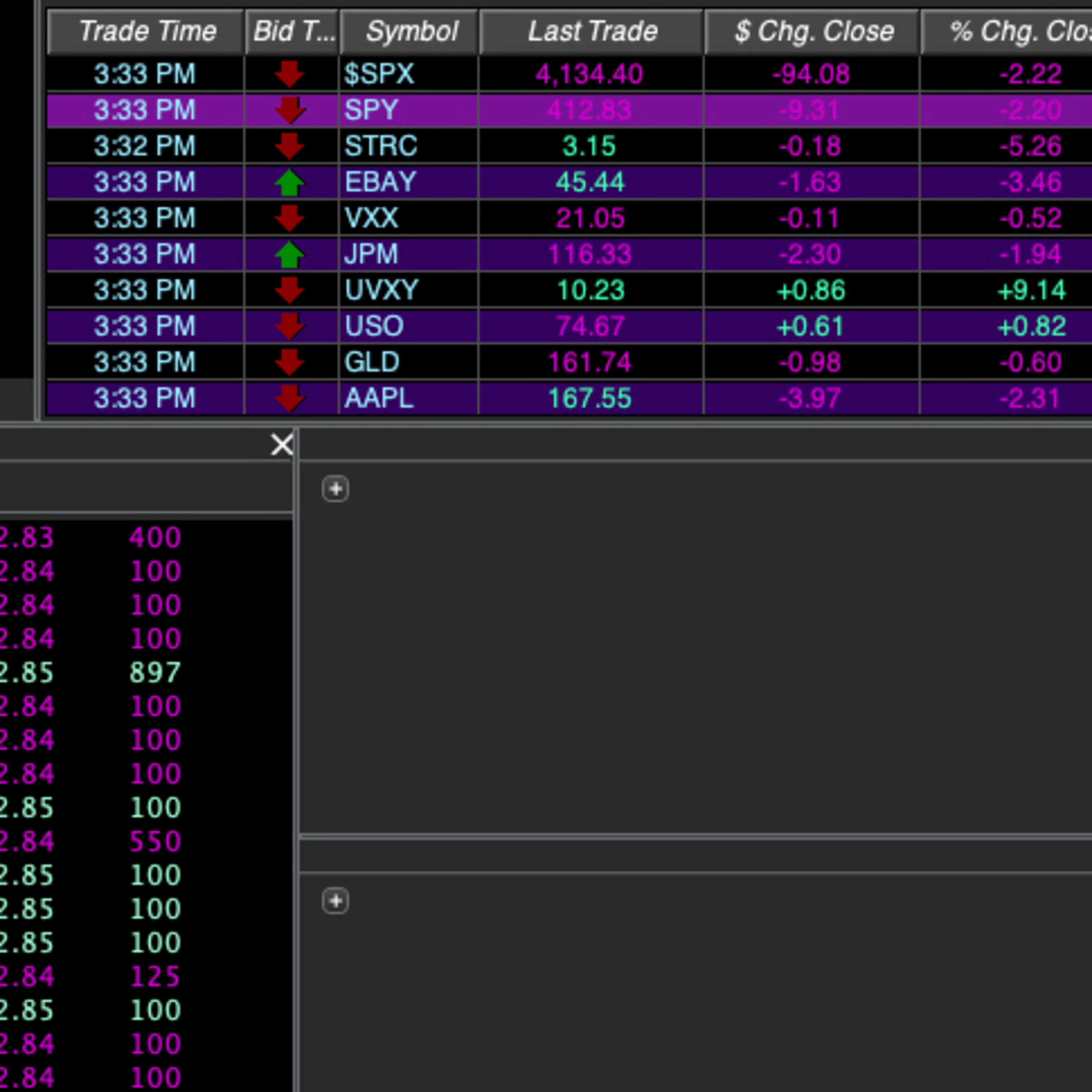The image size is (1092, 1092).
Task: Add a gadget with the upper plus icon
Action: (335, 489)
